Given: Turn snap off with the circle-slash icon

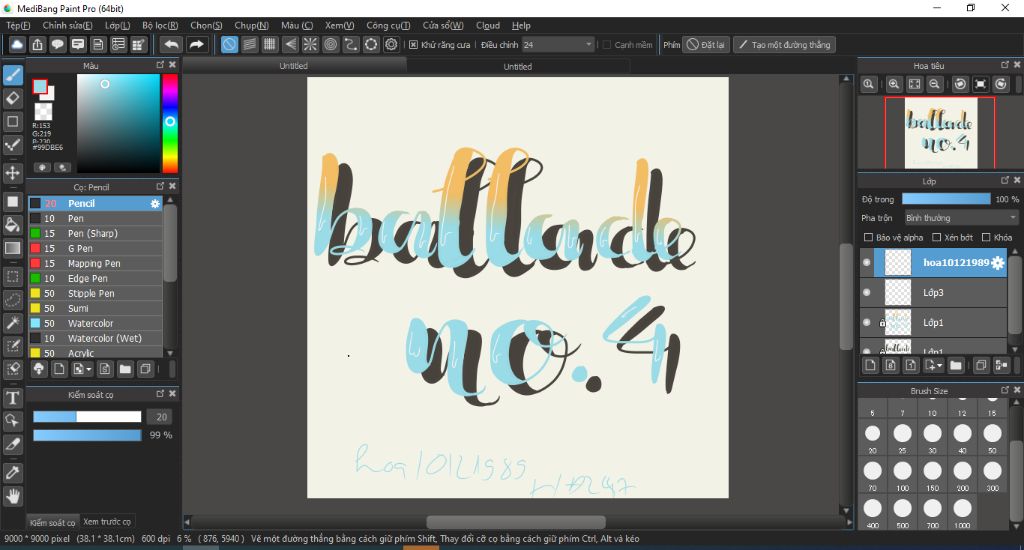Looking at the screenshot, I should pos(229,44).
